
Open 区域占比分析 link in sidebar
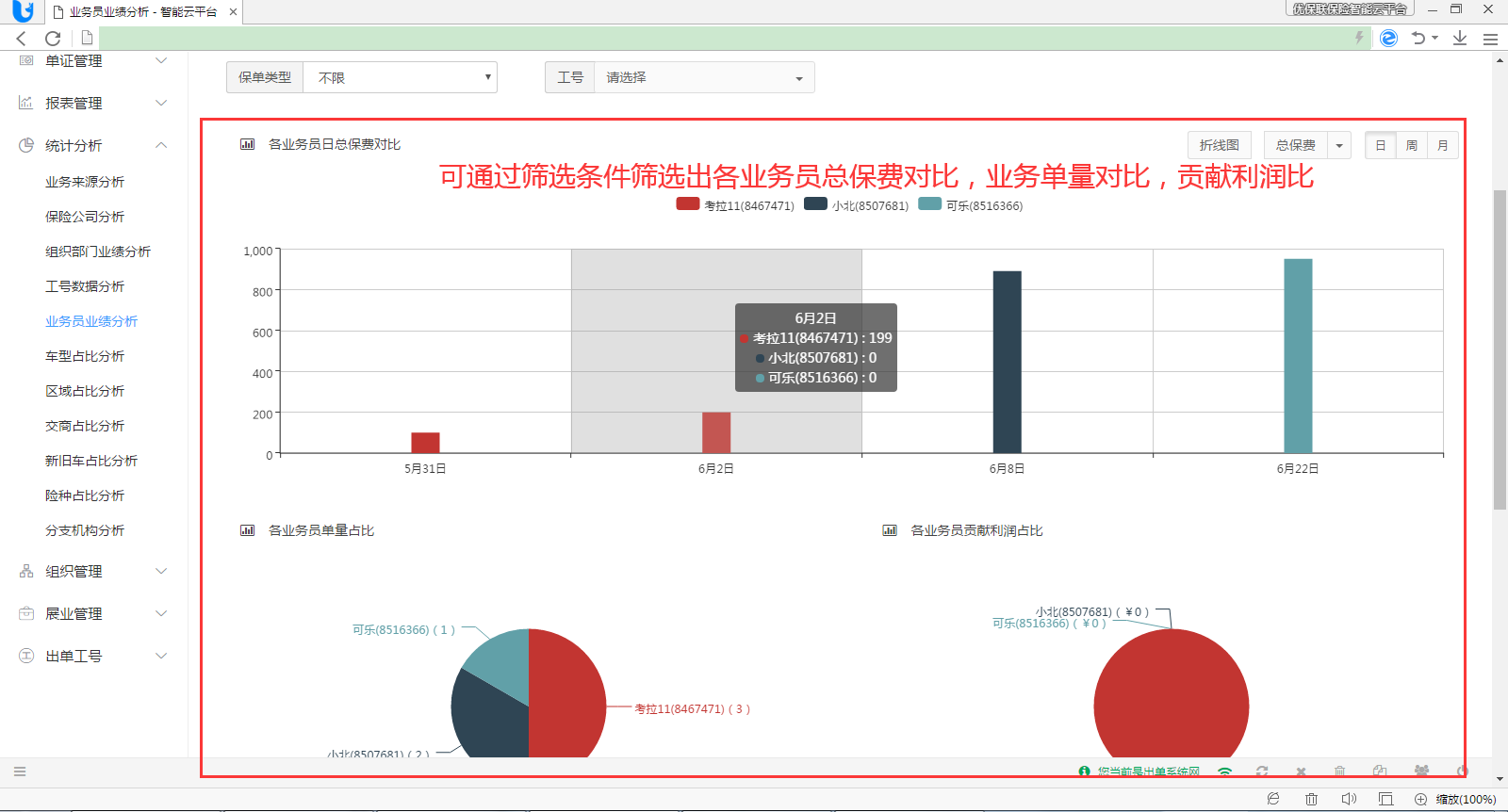point(85,391)
